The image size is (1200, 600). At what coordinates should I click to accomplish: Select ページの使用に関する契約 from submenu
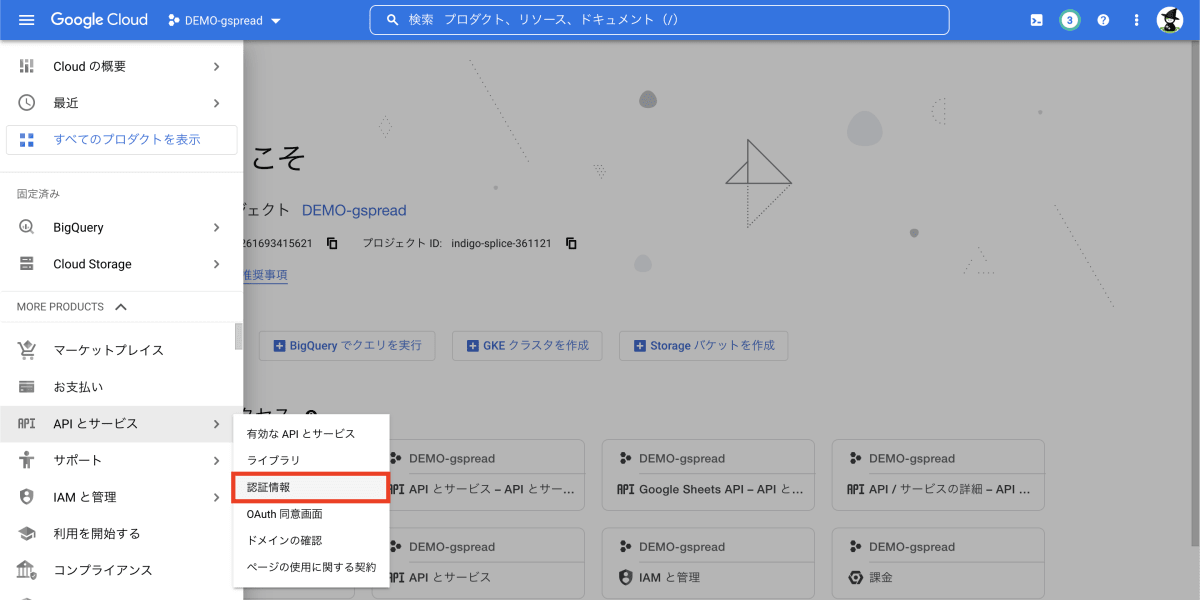point(311,567)
